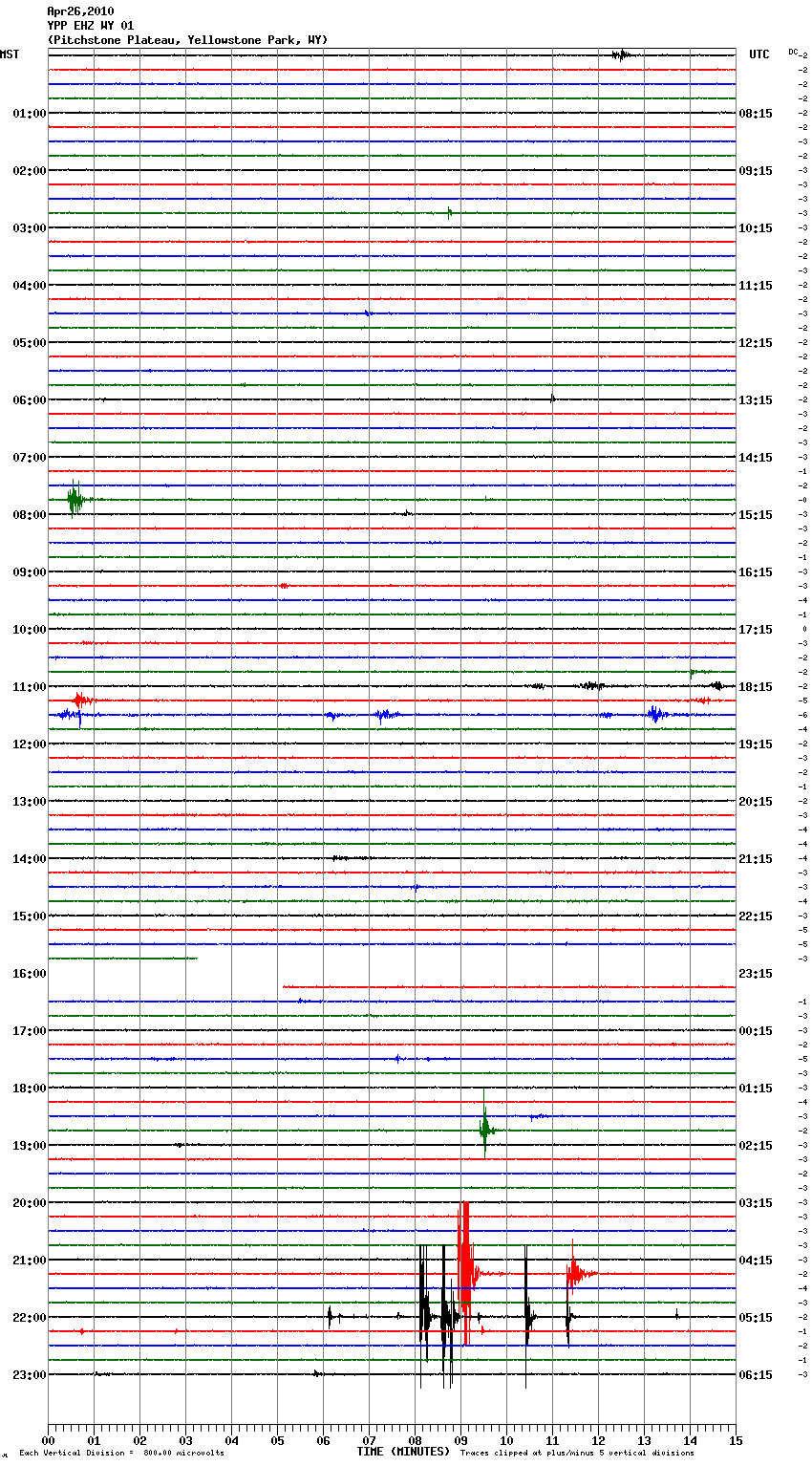Select the 04:00 MST hour label
The height and width of the screenshot is (1466, 812).
(x=30, y=286)
